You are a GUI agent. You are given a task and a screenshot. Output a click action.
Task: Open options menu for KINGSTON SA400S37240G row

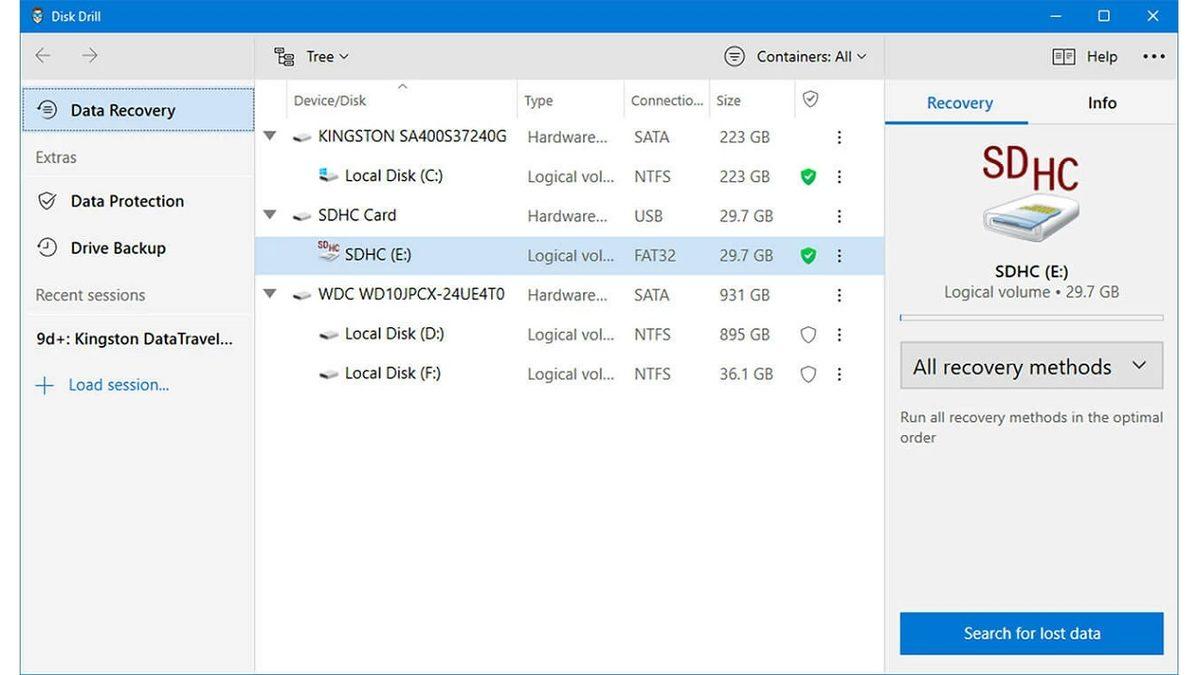839,137
